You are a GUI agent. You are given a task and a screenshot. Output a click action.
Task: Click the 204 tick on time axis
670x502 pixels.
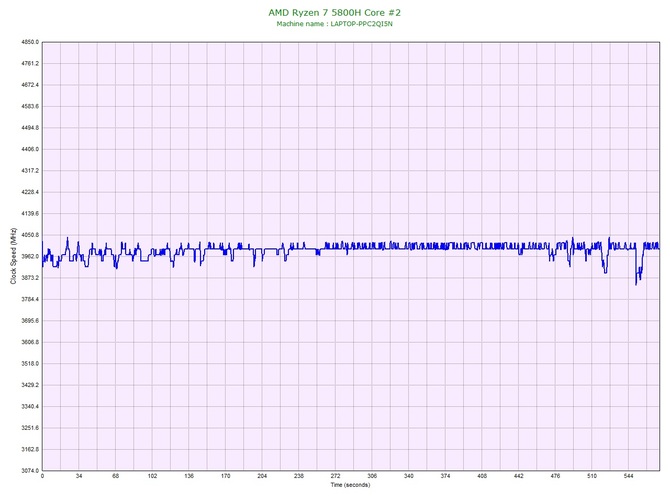point(262,476)
